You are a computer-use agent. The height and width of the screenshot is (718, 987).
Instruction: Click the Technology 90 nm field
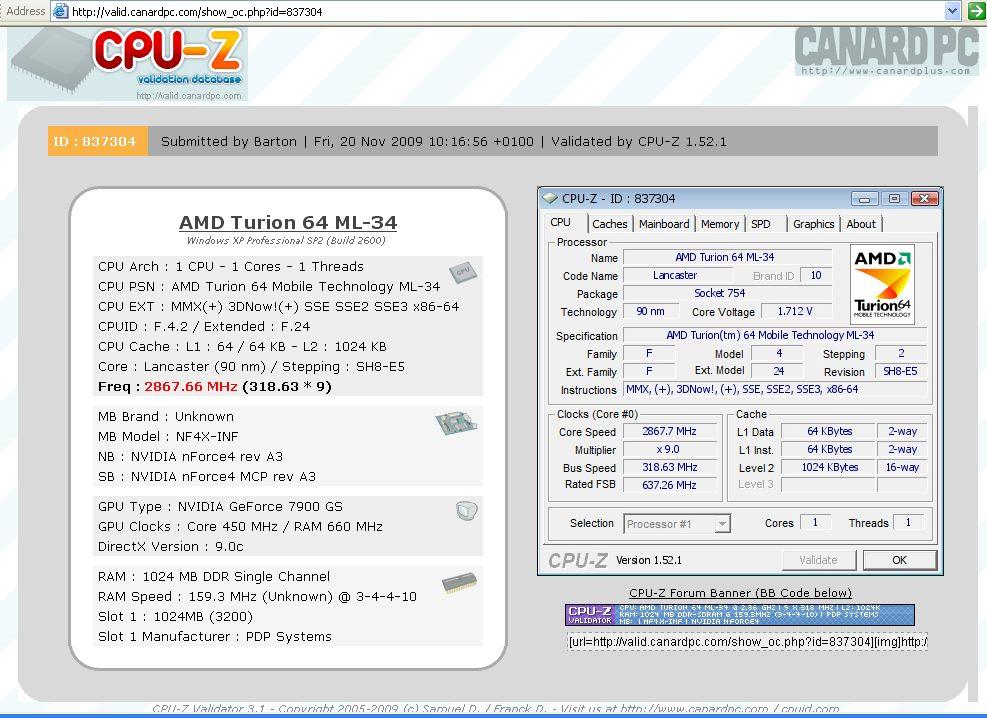click(650, 311)
